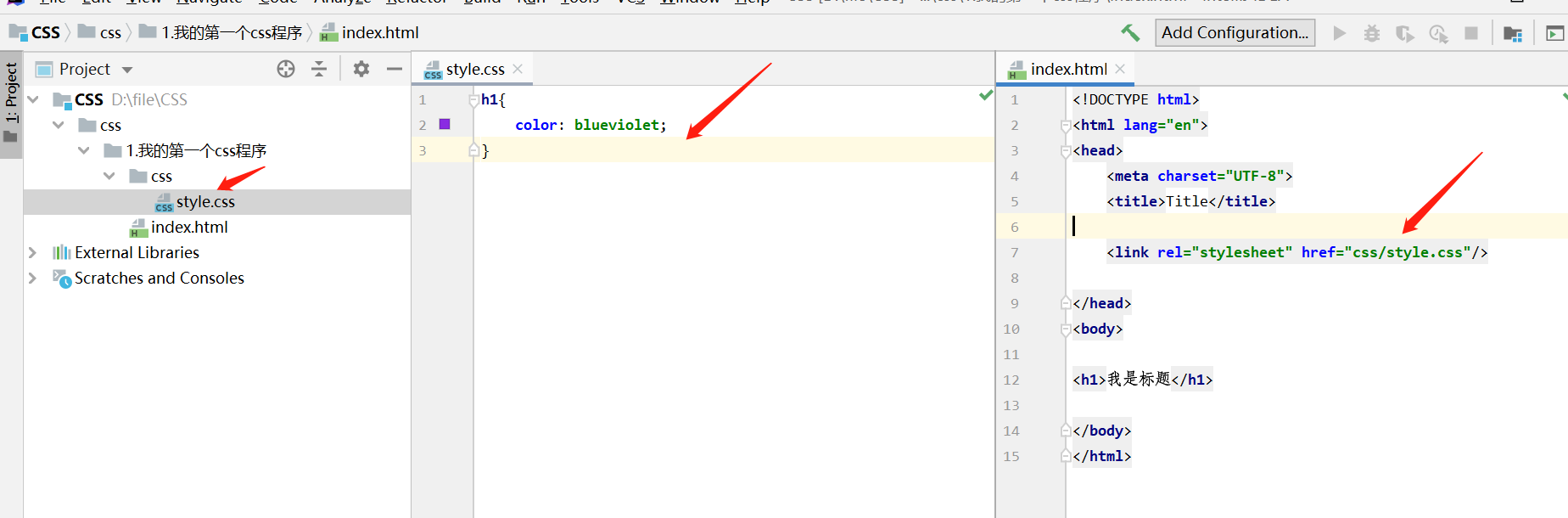
Task: Expand External Libraries node
Action: 33,252
